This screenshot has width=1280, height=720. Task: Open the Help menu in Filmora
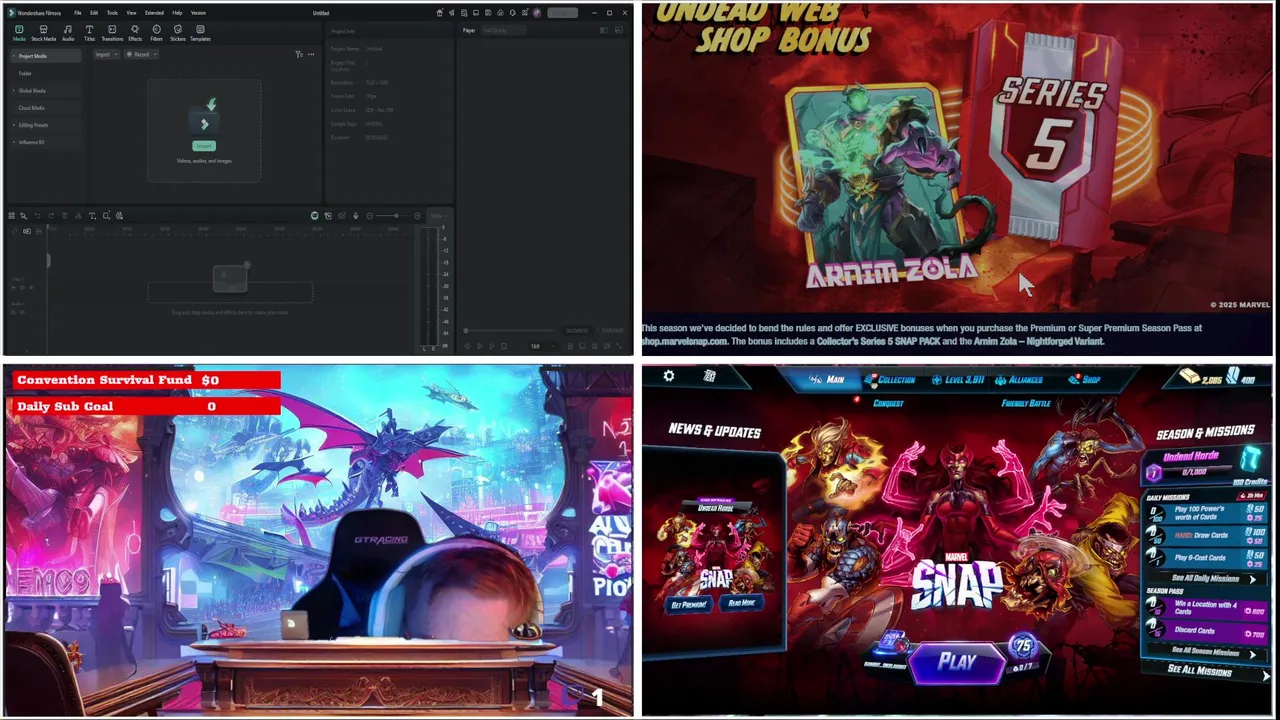pos(177,13)
